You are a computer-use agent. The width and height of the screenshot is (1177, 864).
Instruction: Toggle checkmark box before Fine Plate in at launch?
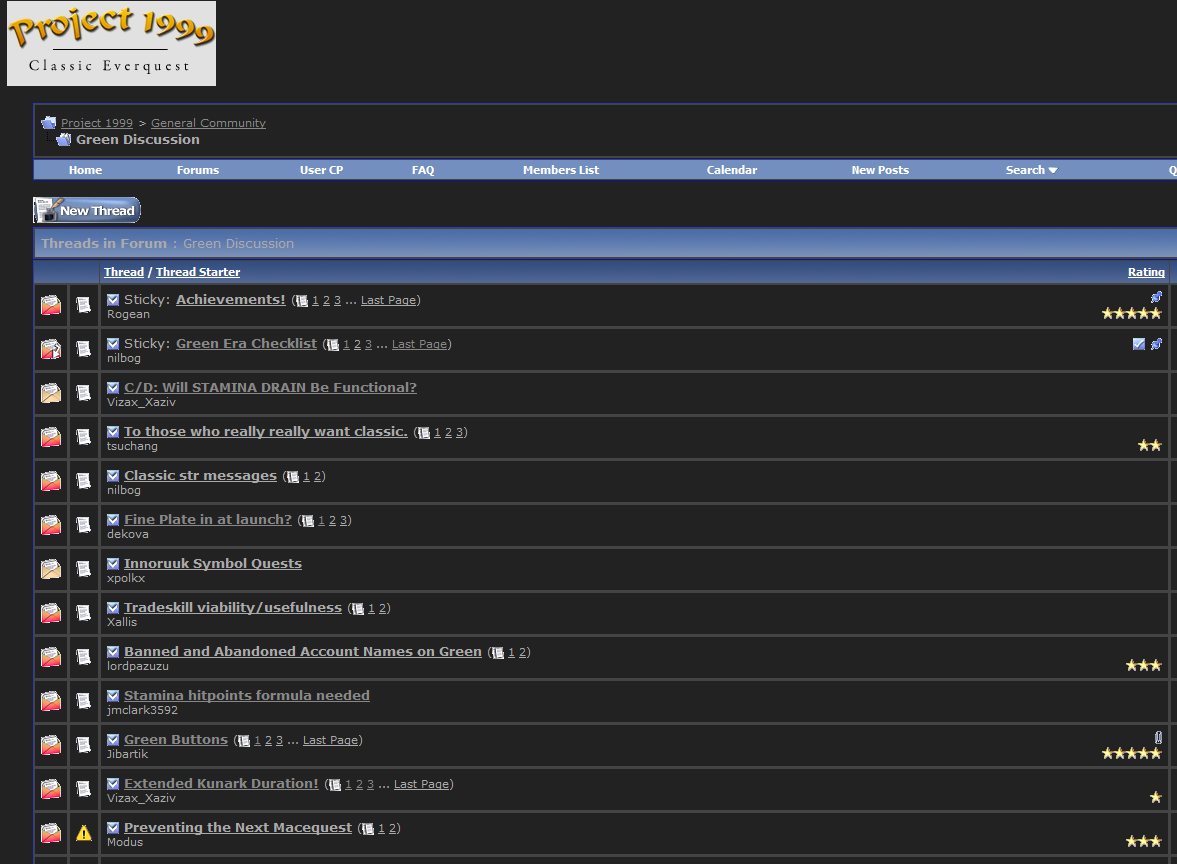(x=113, y=519)
